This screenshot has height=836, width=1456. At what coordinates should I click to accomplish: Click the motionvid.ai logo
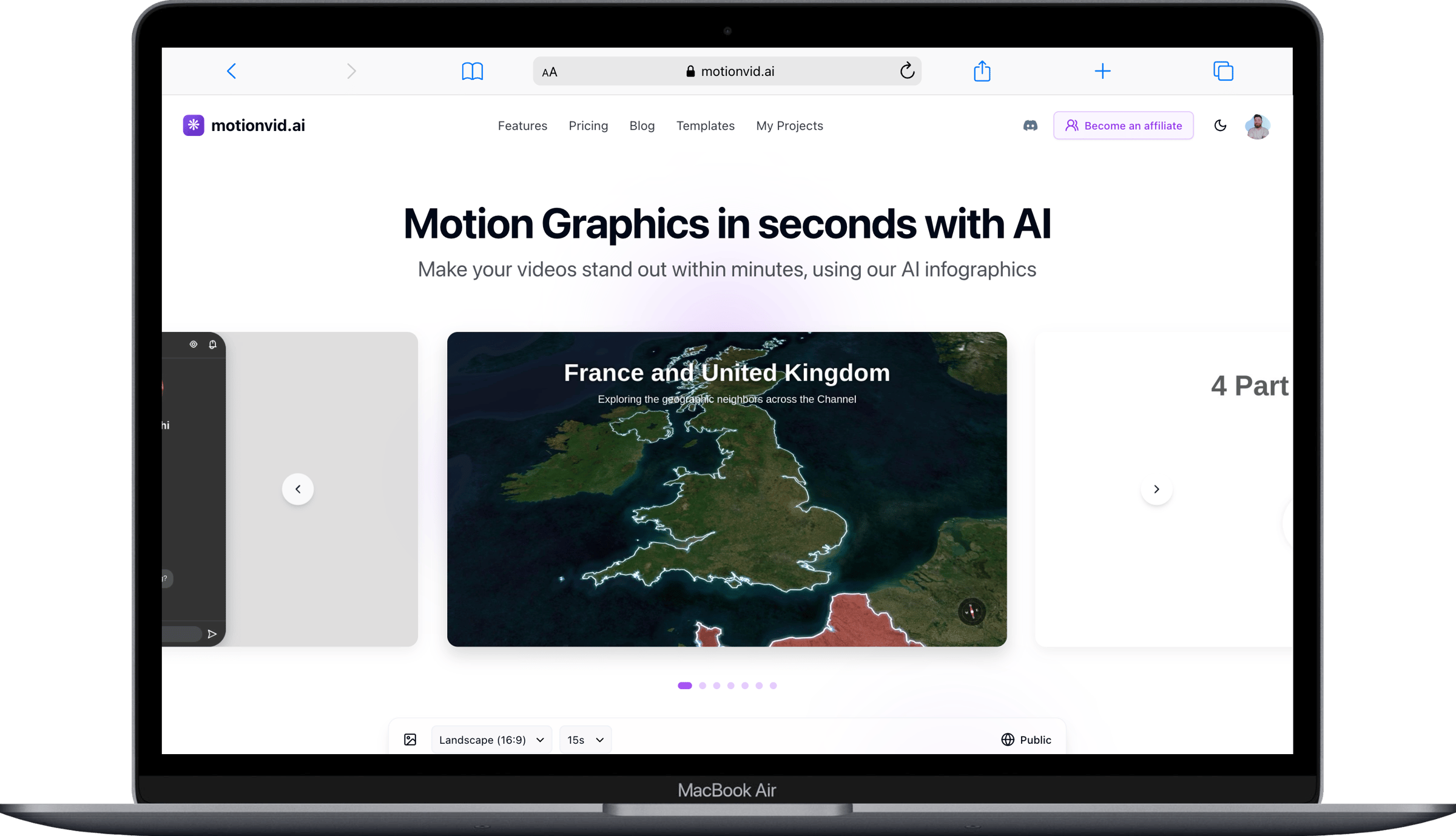point(244,126)
